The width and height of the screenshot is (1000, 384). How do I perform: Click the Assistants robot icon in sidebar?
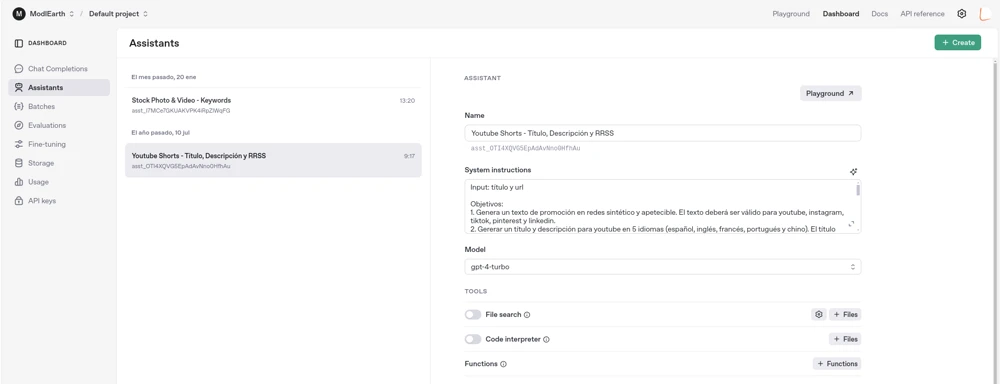(x=18, y=87)
